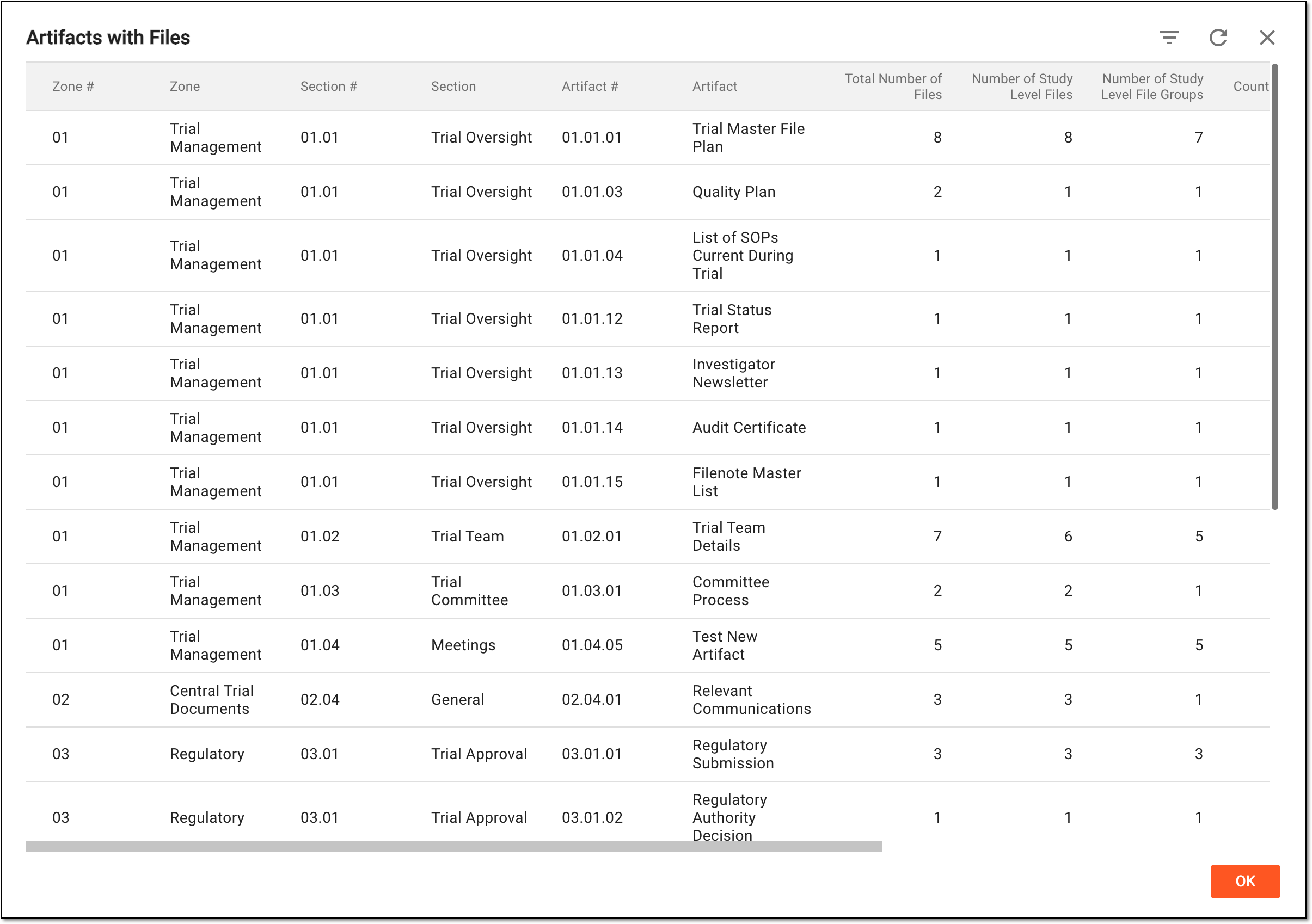This screenshot has width=1312, height=924.
Task: Select the Relevant Communications cell
Action: (x=751, y=700)
